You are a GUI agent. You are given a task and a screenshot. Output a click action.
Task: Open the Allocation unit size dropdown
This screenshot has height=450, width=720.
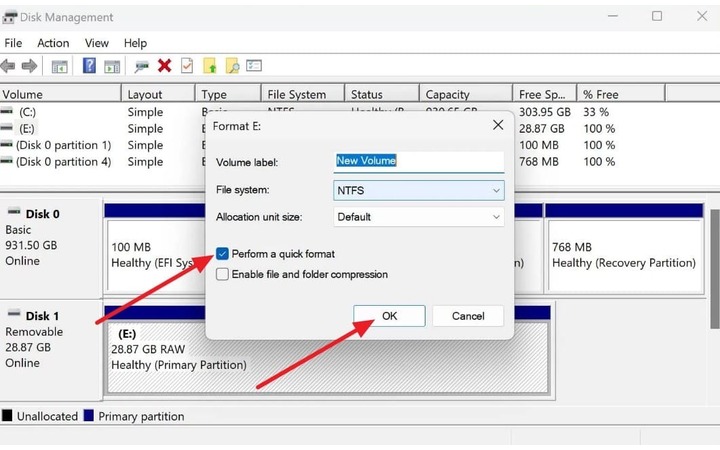click(419, 217)
